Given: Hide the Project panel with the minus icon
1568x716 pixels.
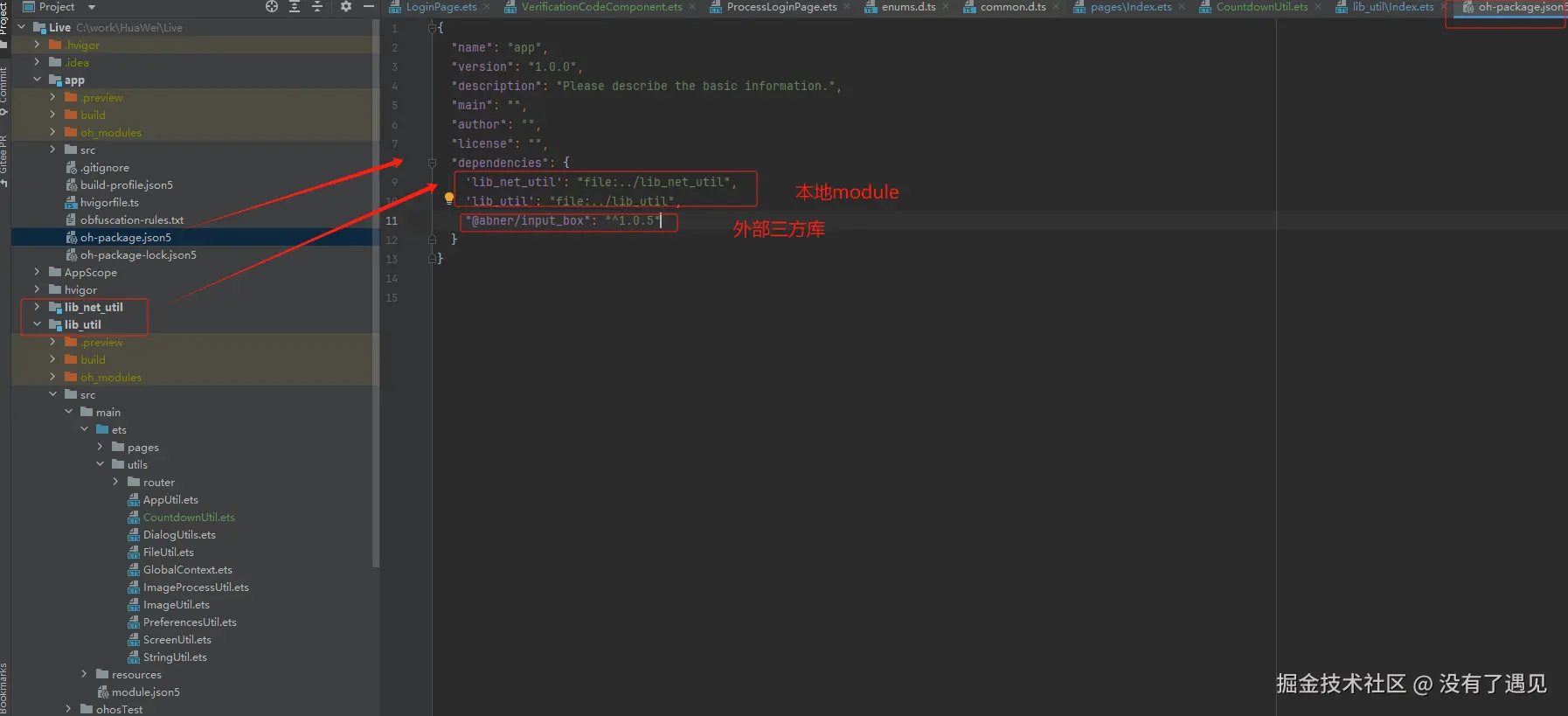Looking at the screenshot, I should point(369,6).
